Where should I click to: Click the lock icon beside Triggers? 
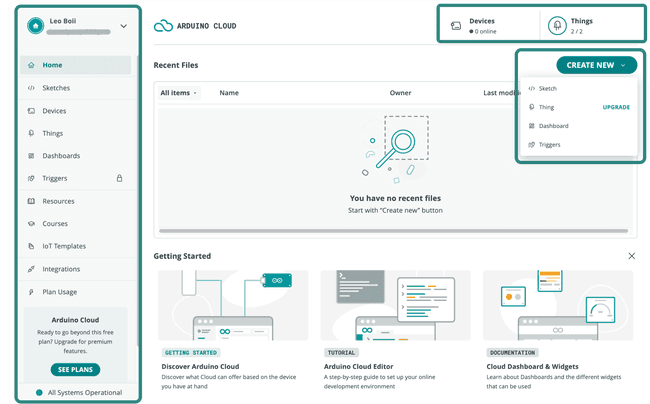(x=120, y=178)
